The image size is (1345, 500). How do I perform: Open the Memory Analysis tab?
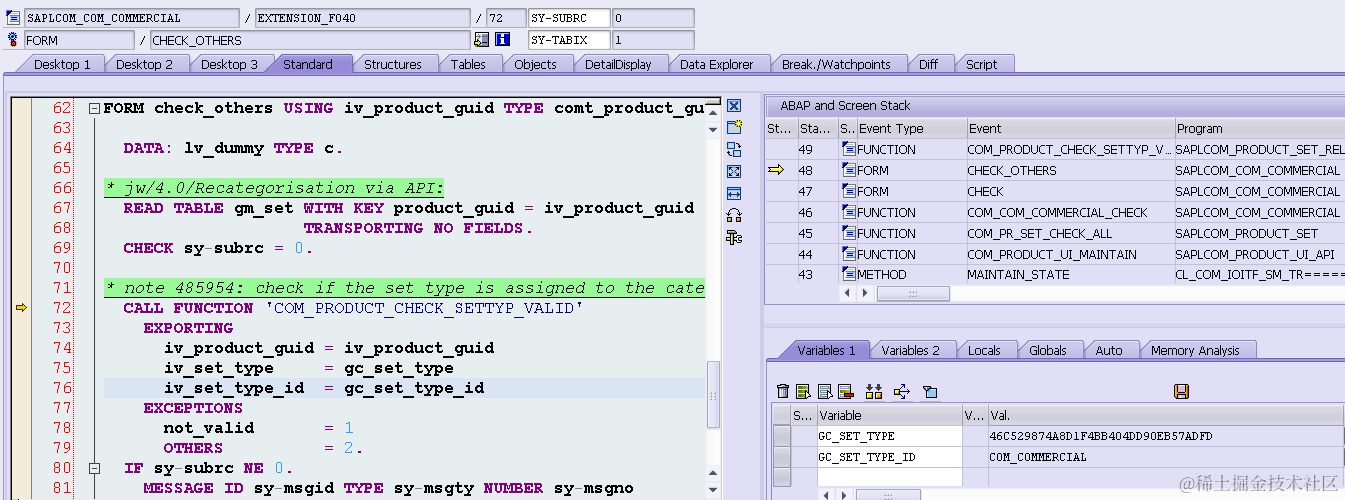(x=1195, y=350)
